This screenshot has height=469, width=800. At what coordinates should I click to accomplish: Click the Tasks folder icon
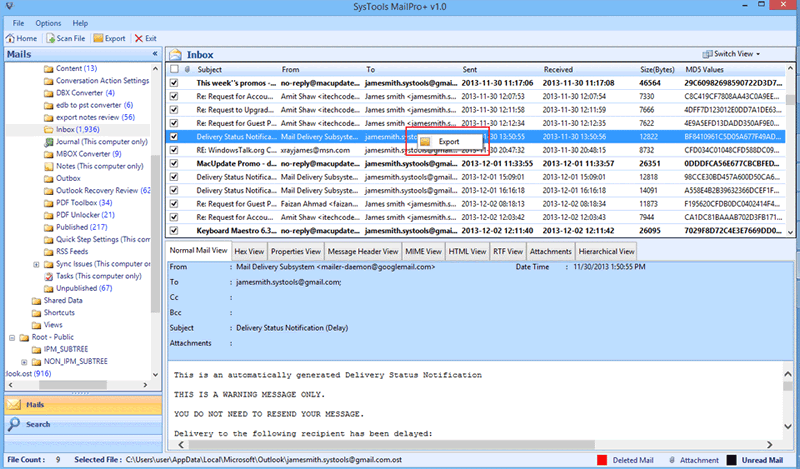click(48, 276)
